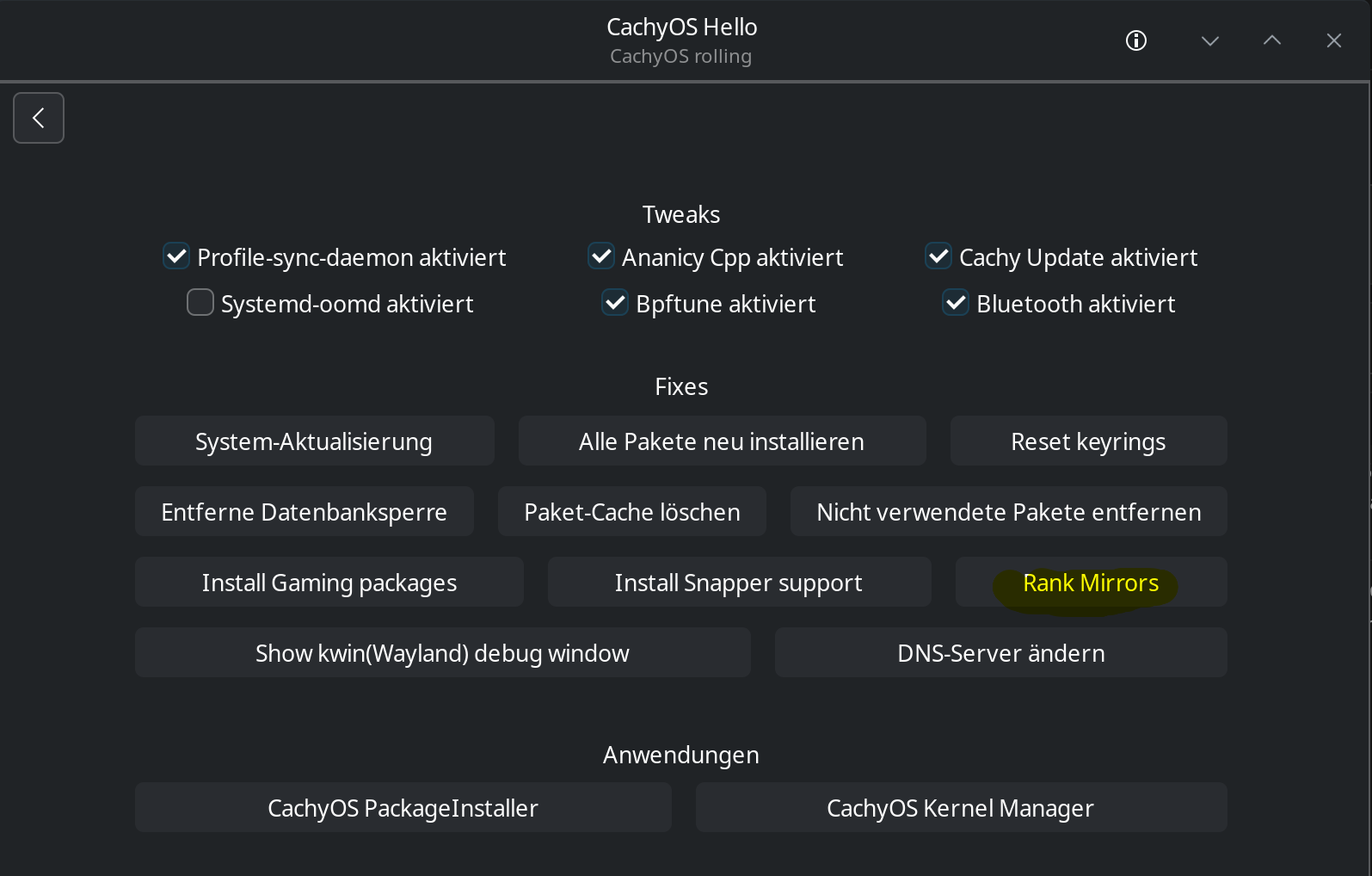Click the Rank Mirrors button

1091,583
